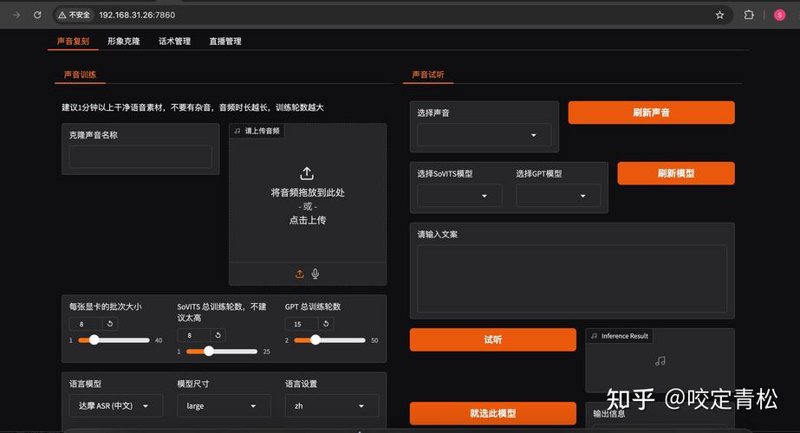Open the 选择SoVITS模型 dropdown
800x433 pixels.
point(459,196)
